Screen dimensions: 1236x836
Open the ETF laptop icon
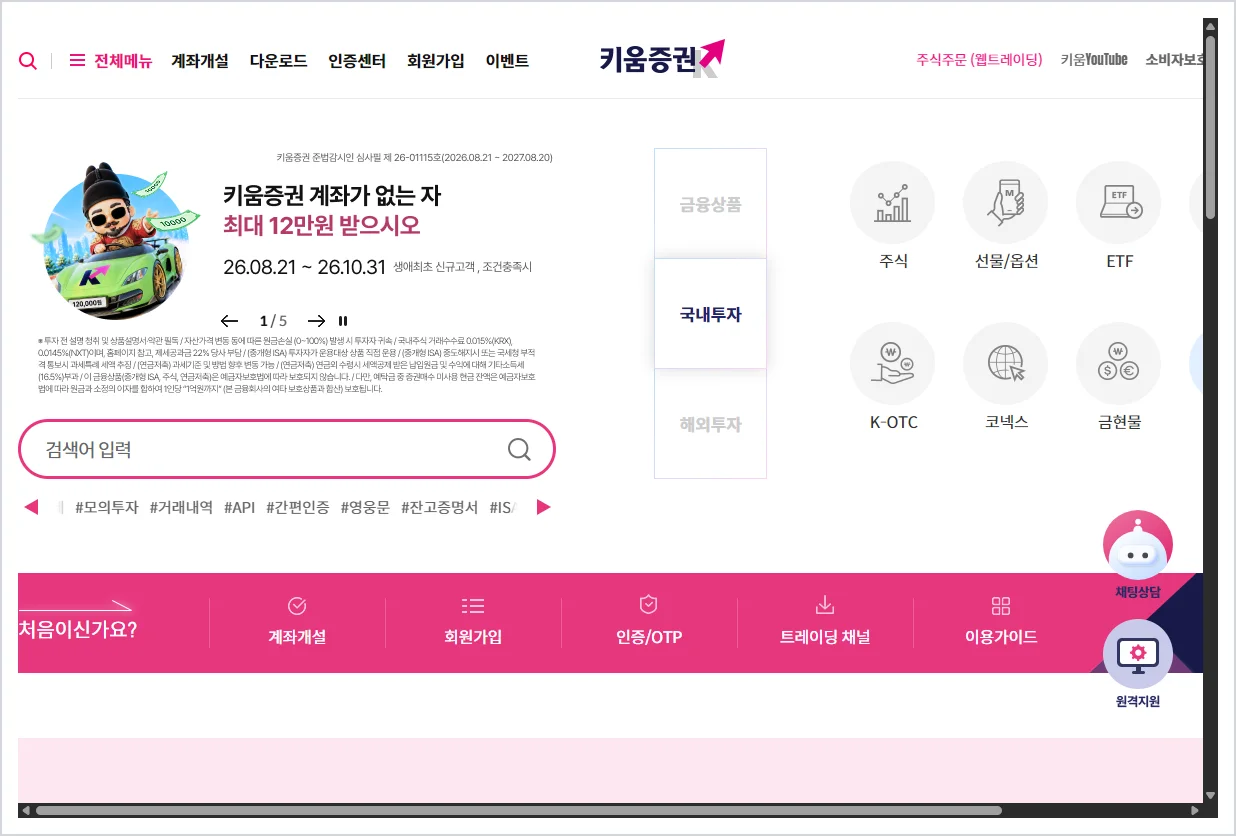point(1119,204)
